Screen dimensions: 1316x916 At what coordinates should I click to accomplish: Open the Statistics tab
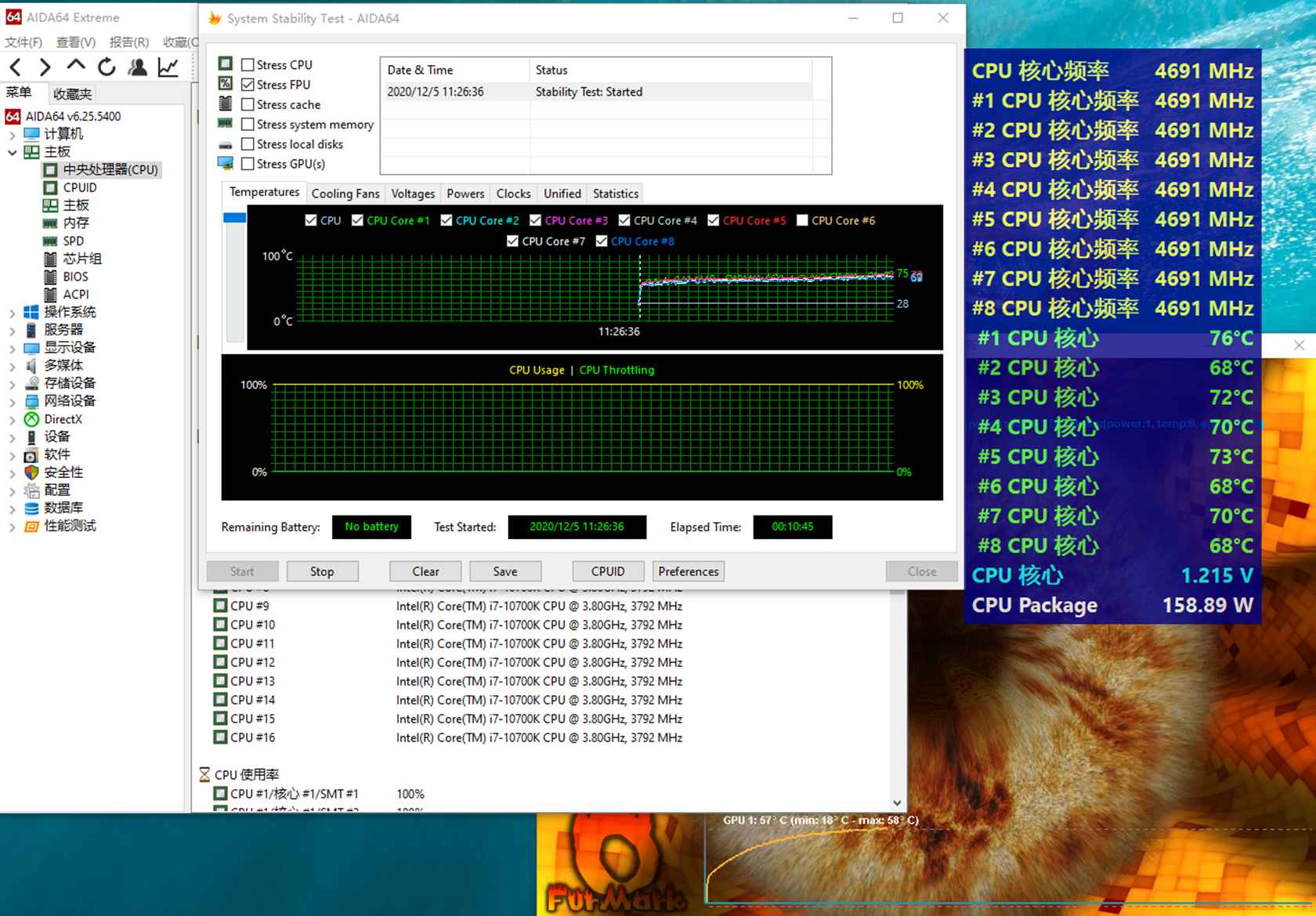tap(615, 194)
